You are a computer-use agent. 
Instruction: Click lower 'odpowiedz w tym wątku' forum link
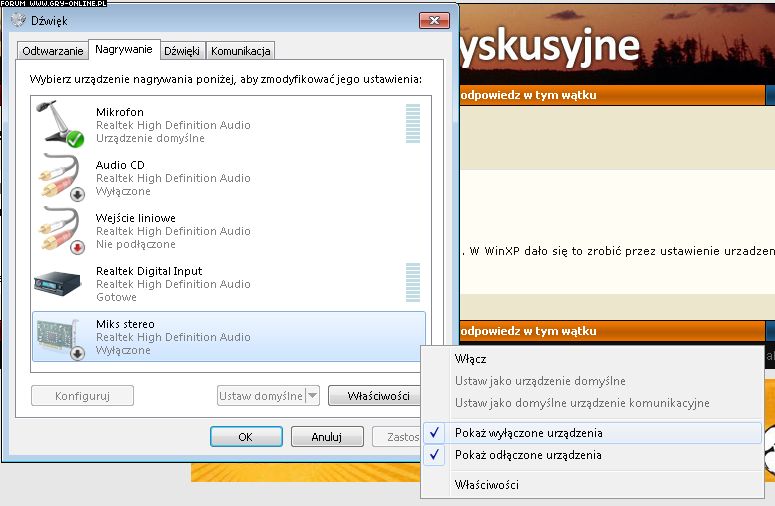pyautogui.click(x=528, y=331)
